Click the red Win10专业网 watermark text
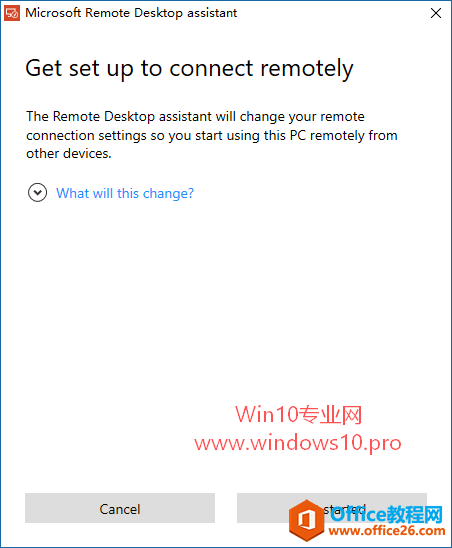The width and height of the screenshot is (452, 548). pos(298,415)
